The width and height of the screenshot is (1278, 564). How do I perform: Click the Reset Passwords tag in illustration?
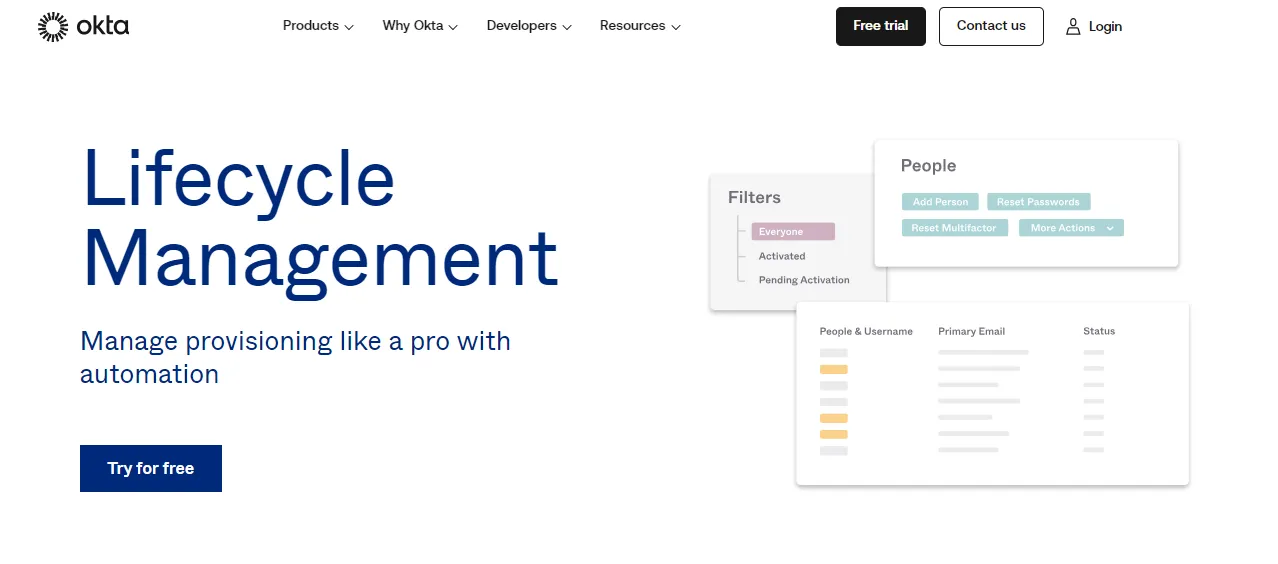tap(1038, 202)
